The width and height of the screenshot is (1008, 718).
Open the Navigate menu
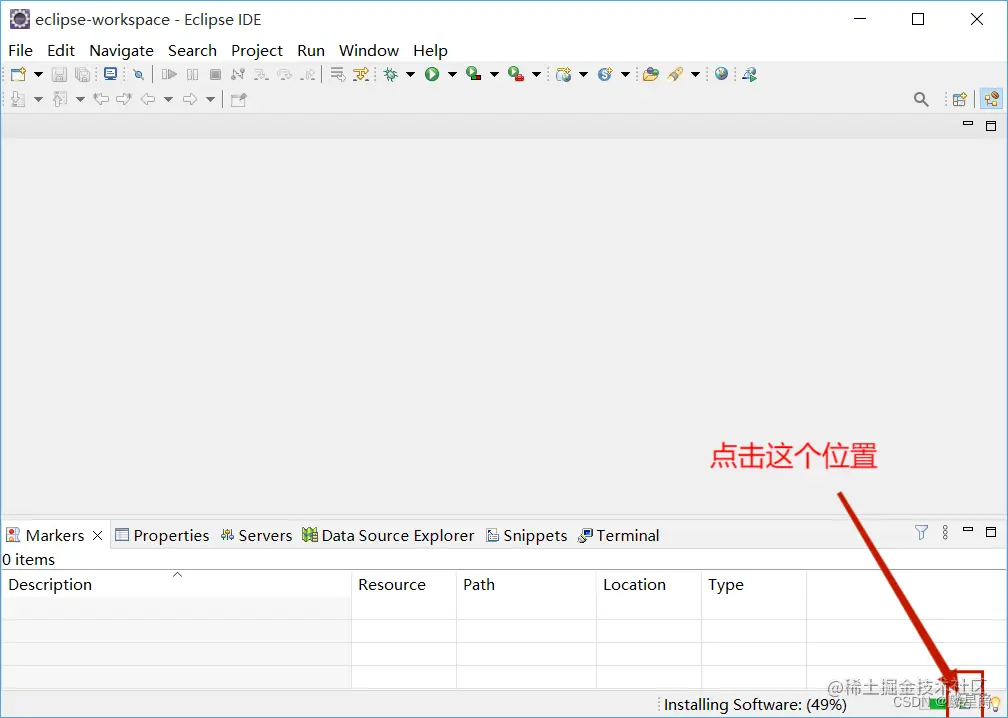coord(122,51)
